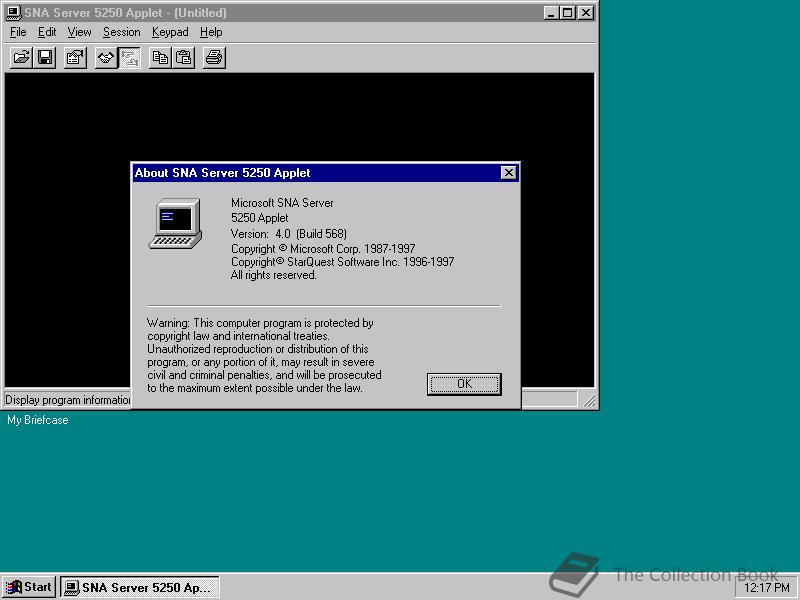The image size is (800, 600).
Task: Open session properties toolbar icon
Action: coord(75,58)
